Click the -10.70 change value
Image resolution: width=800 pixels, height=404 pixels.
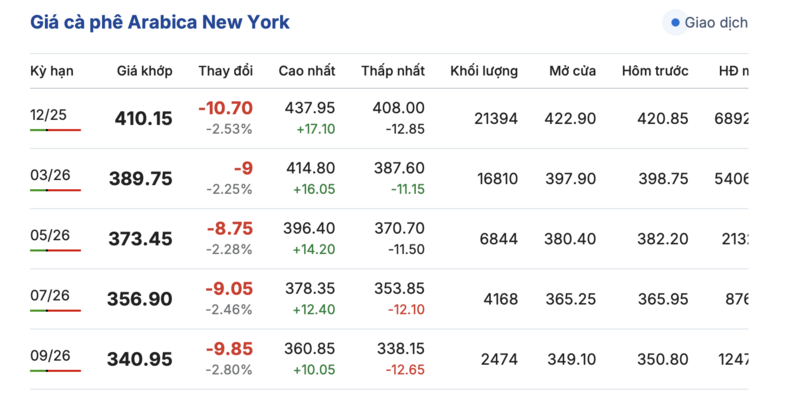tap(225, 108)
